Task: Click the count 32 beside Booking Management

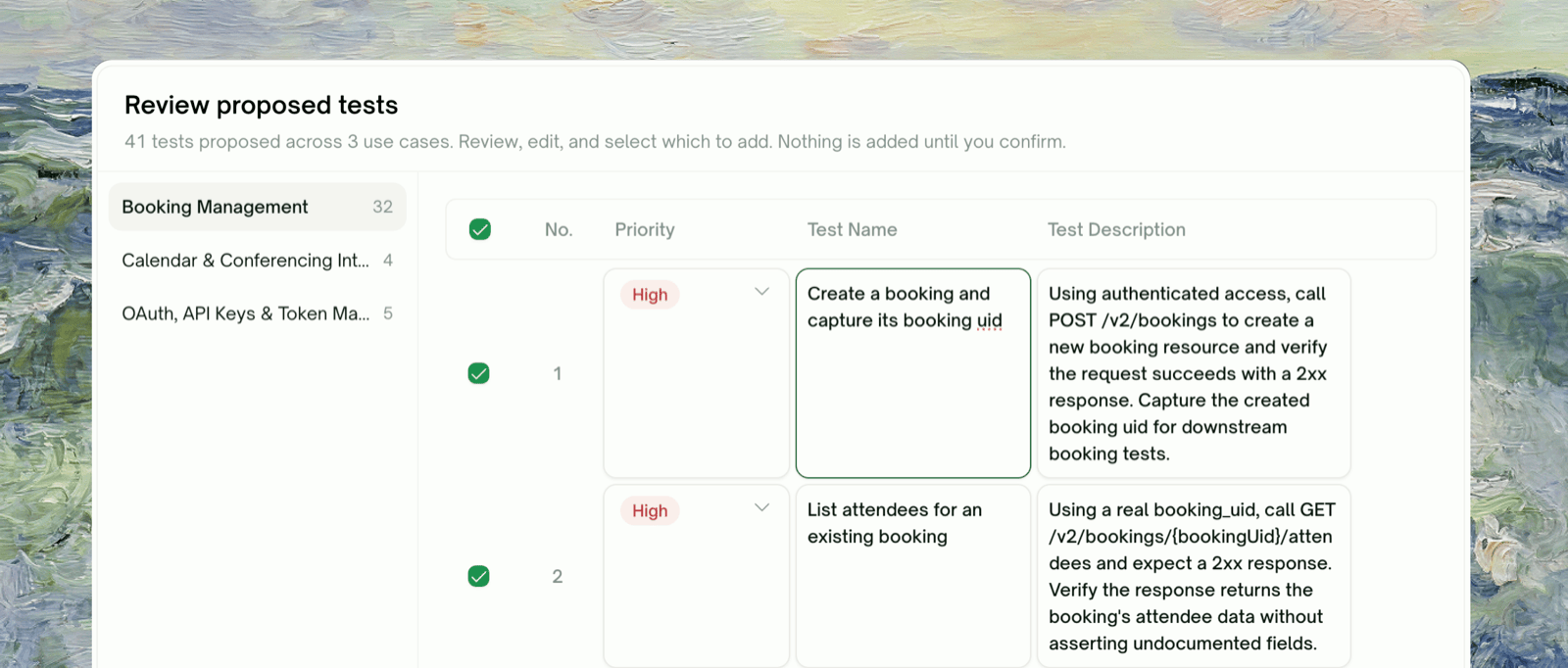Action: point(382,207)
